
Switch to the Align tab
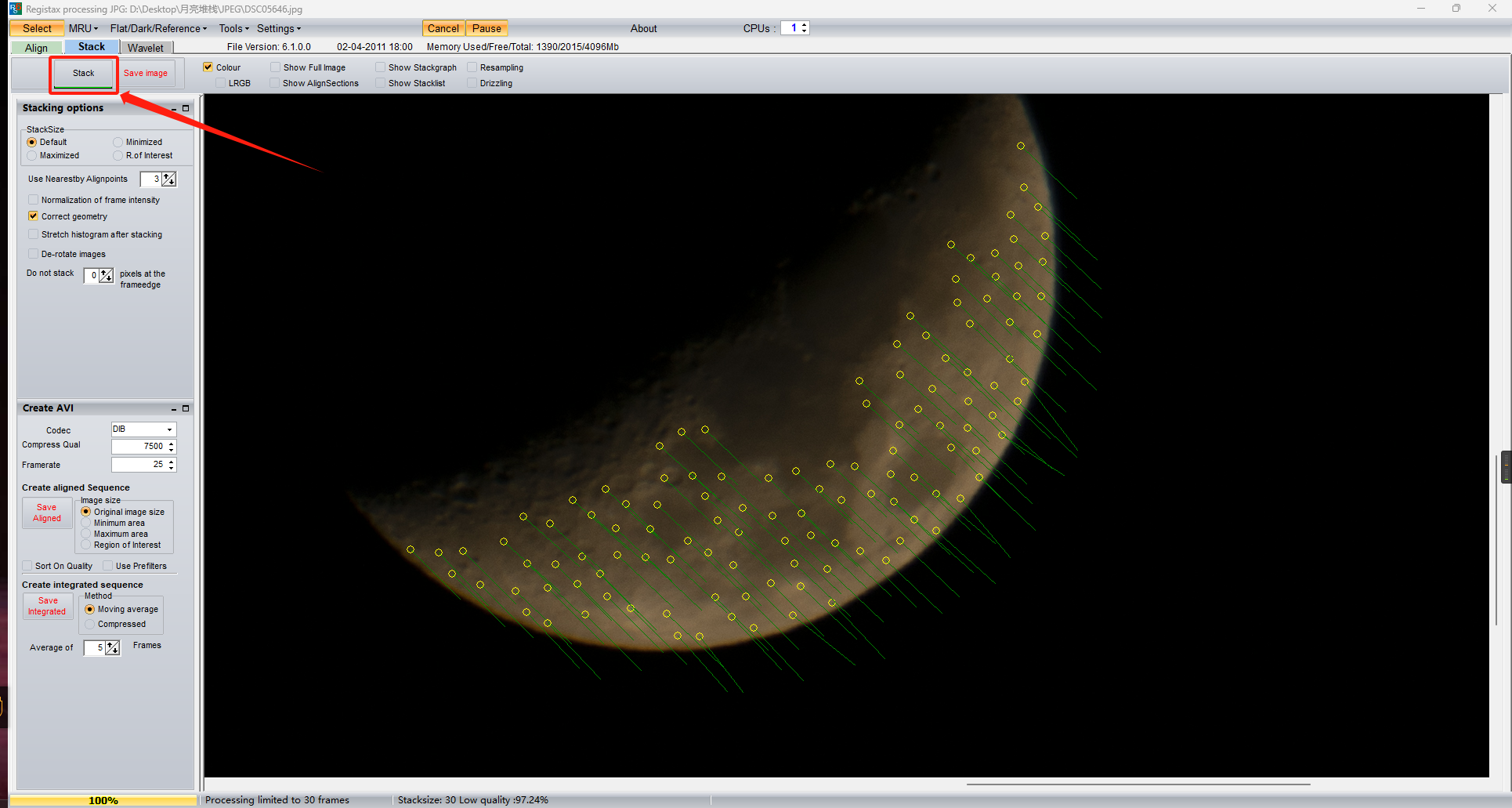[x=36, y=48]
